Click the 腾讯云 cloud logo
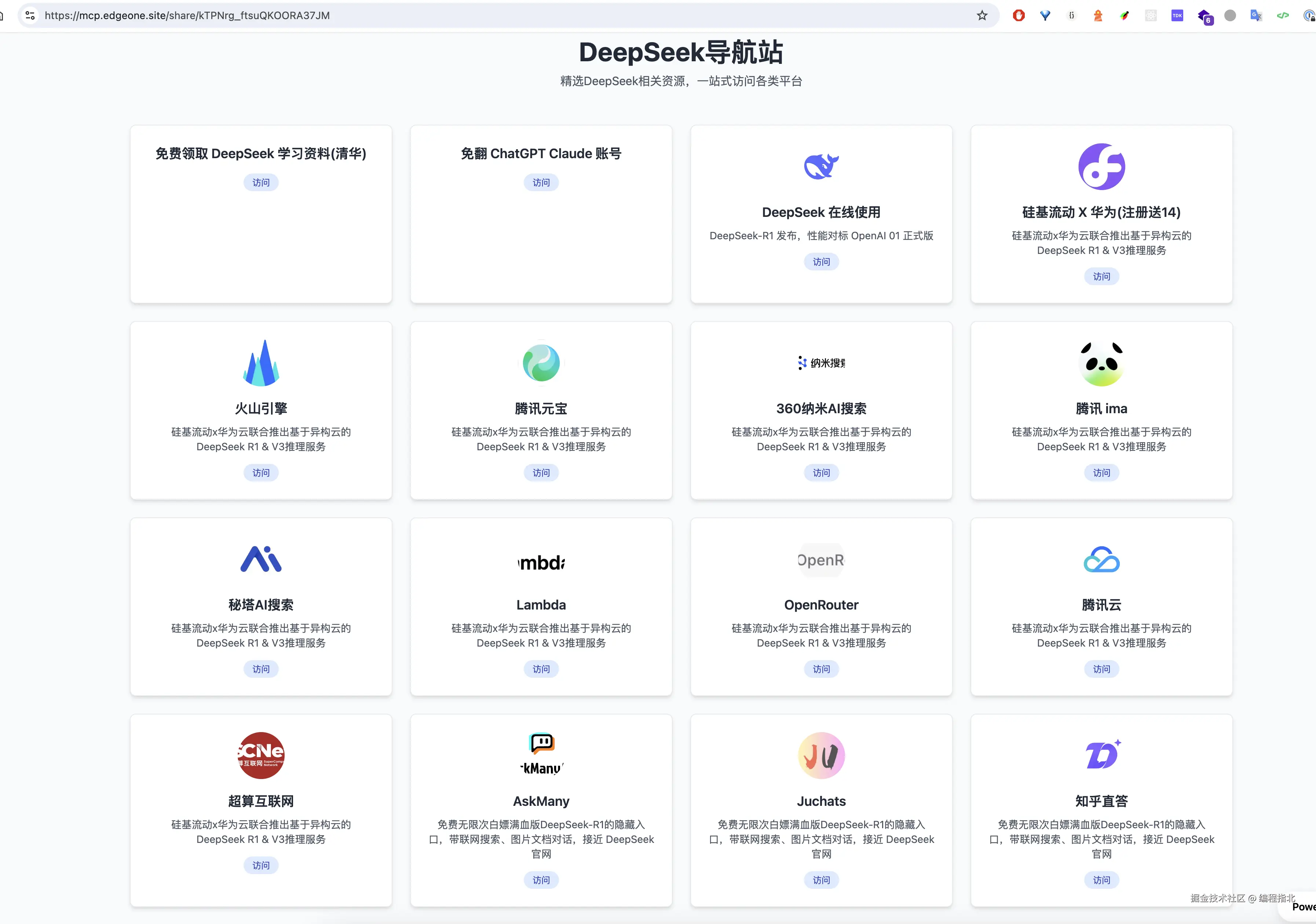Screen dimensions: 1316x924 (x=1101, y=559)
